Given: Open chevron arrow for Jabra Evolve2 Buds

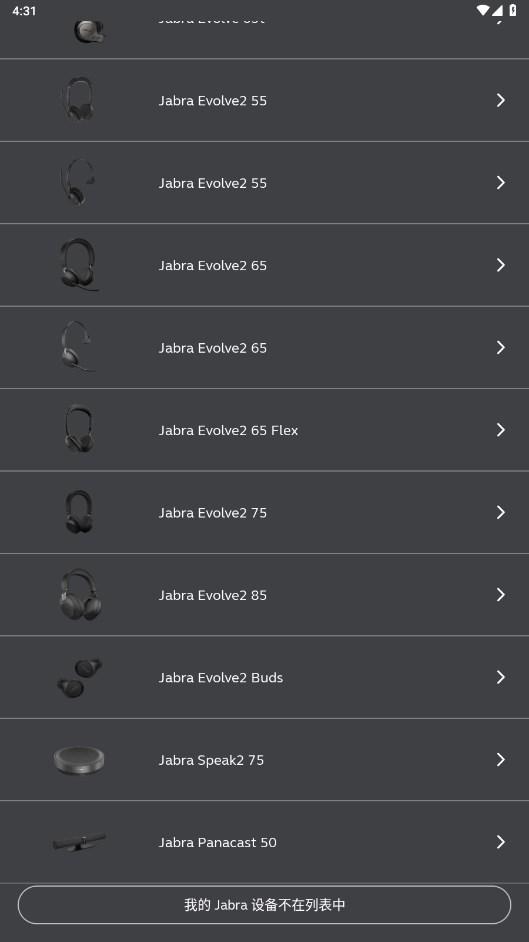Looking at the screenshot, I should pos(501,677).
